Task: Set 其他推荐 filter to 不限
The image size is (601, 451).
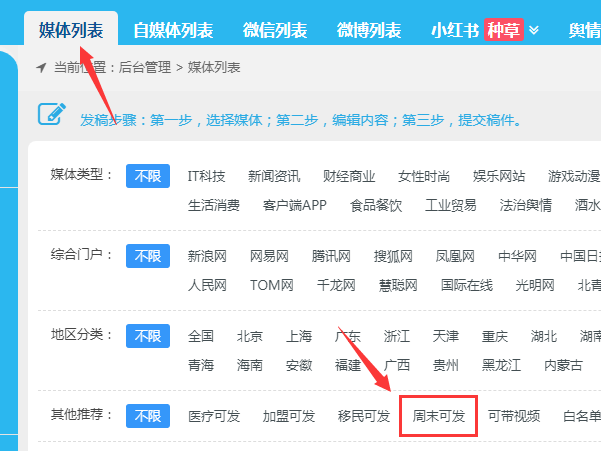Action: tap(148, 416)
